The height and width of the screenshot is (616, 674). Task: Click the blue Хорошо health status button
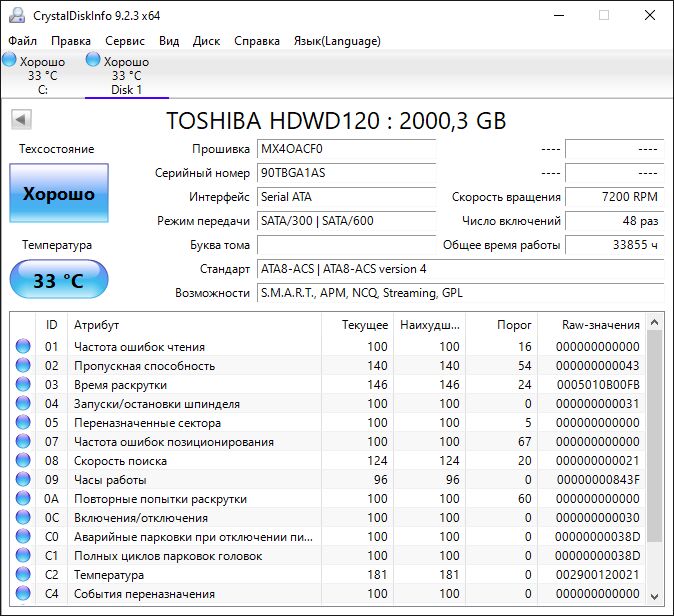[59, 194]
